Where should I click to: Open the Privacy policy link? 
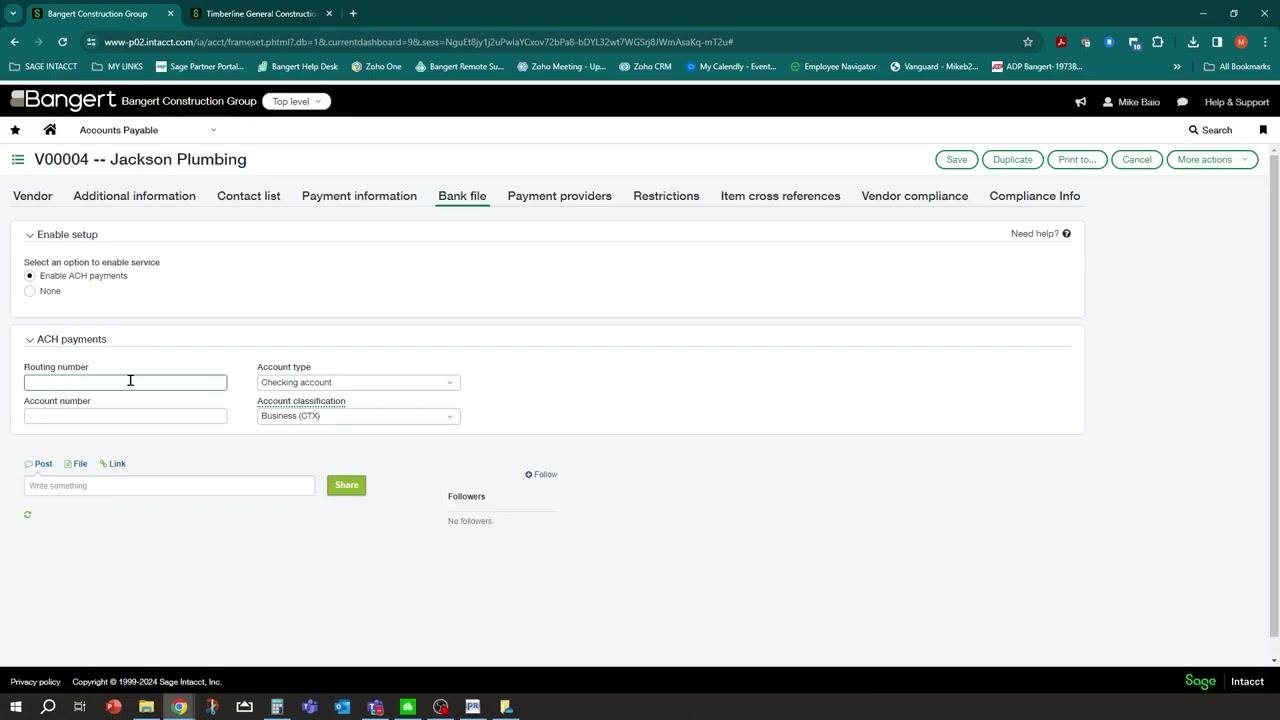[x=35, y=682]
